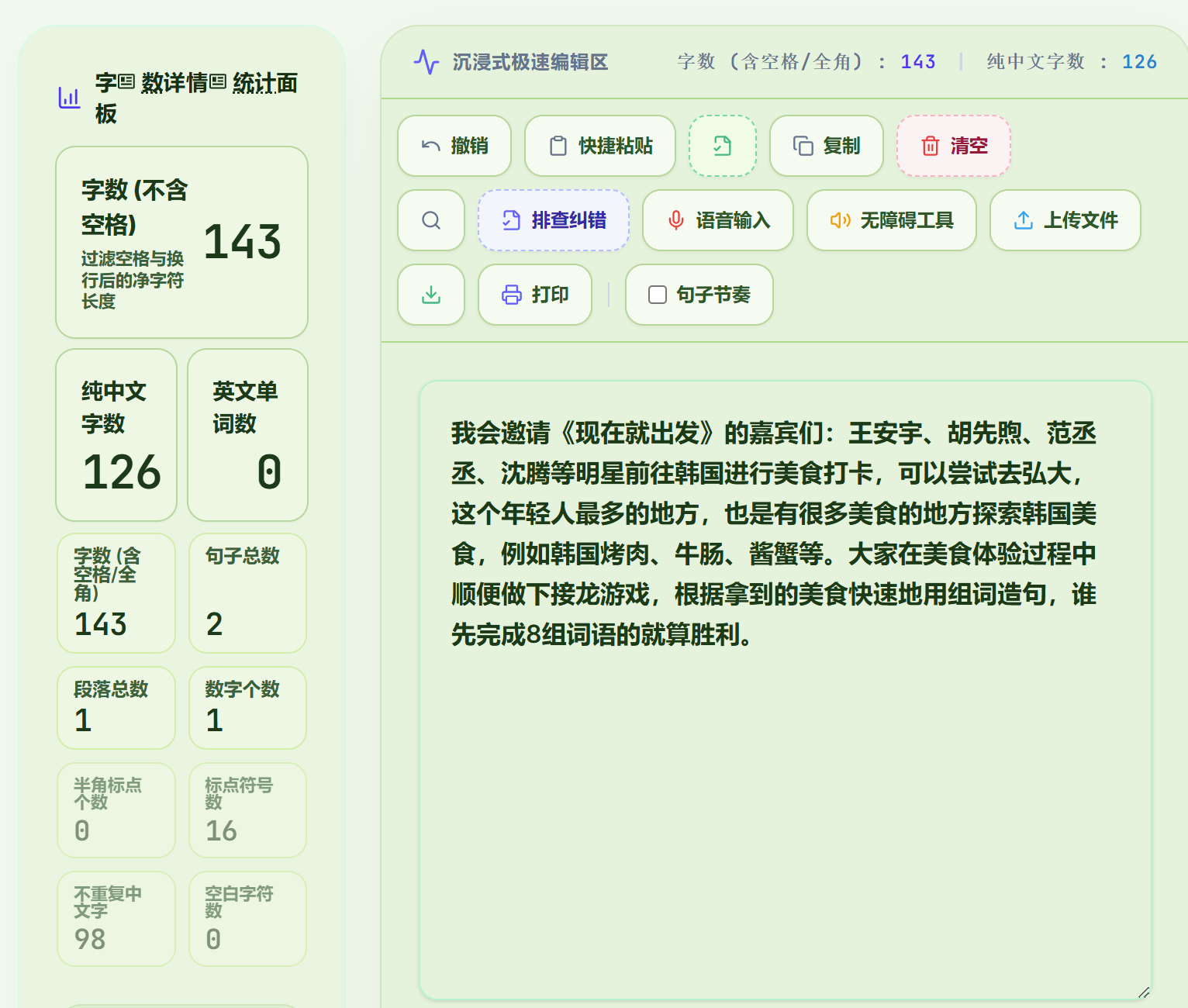Click inside the main text editing area
1188x1008 pixels.
click(x=786, y=690)
